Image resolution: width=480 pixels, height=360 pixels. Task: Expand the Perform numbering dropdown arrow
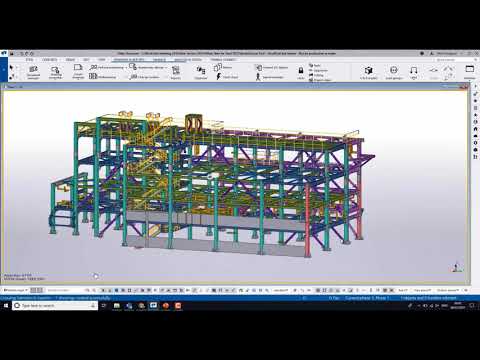[x=126, y=68]
